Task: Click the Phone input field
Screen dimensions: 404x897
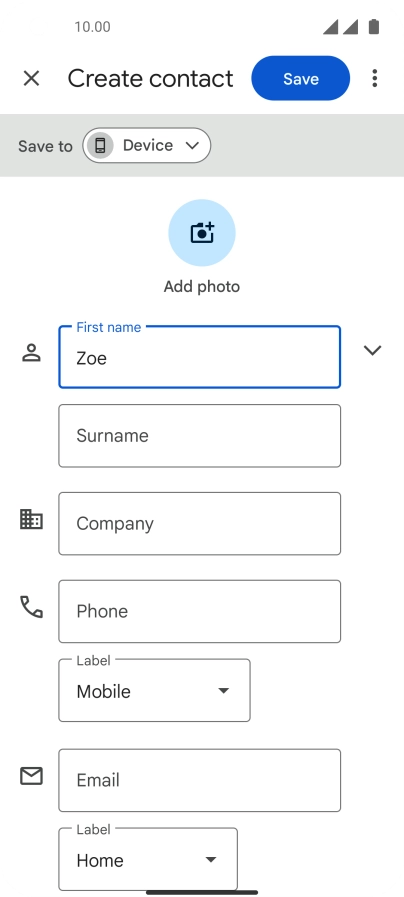Action: click(200, 612)
